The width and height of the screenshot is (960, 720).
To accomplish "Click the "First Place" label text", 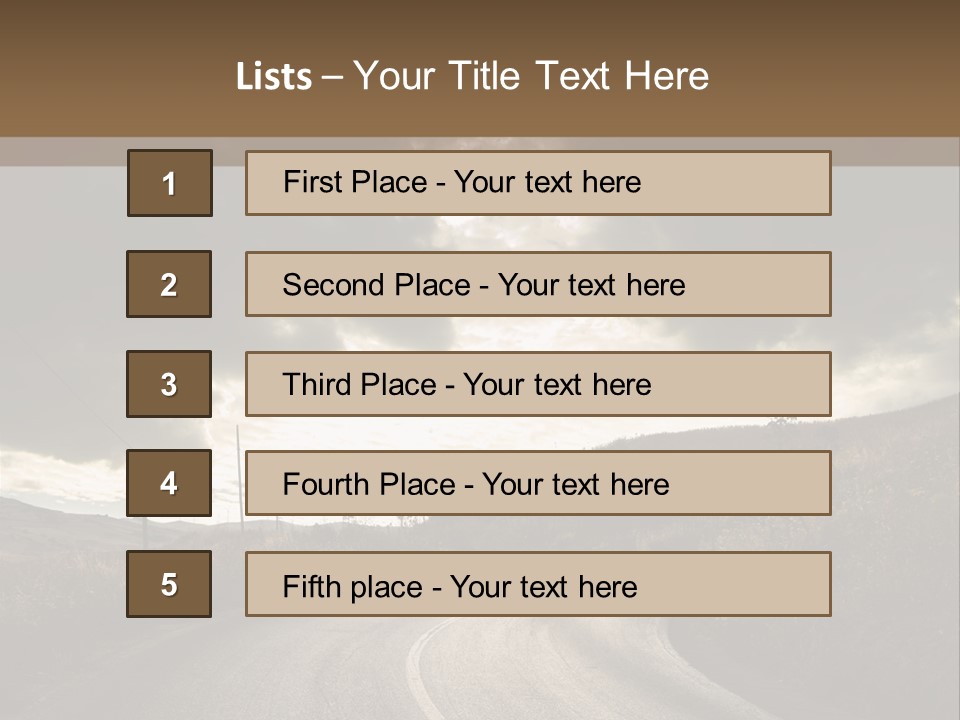I will 354,182.
